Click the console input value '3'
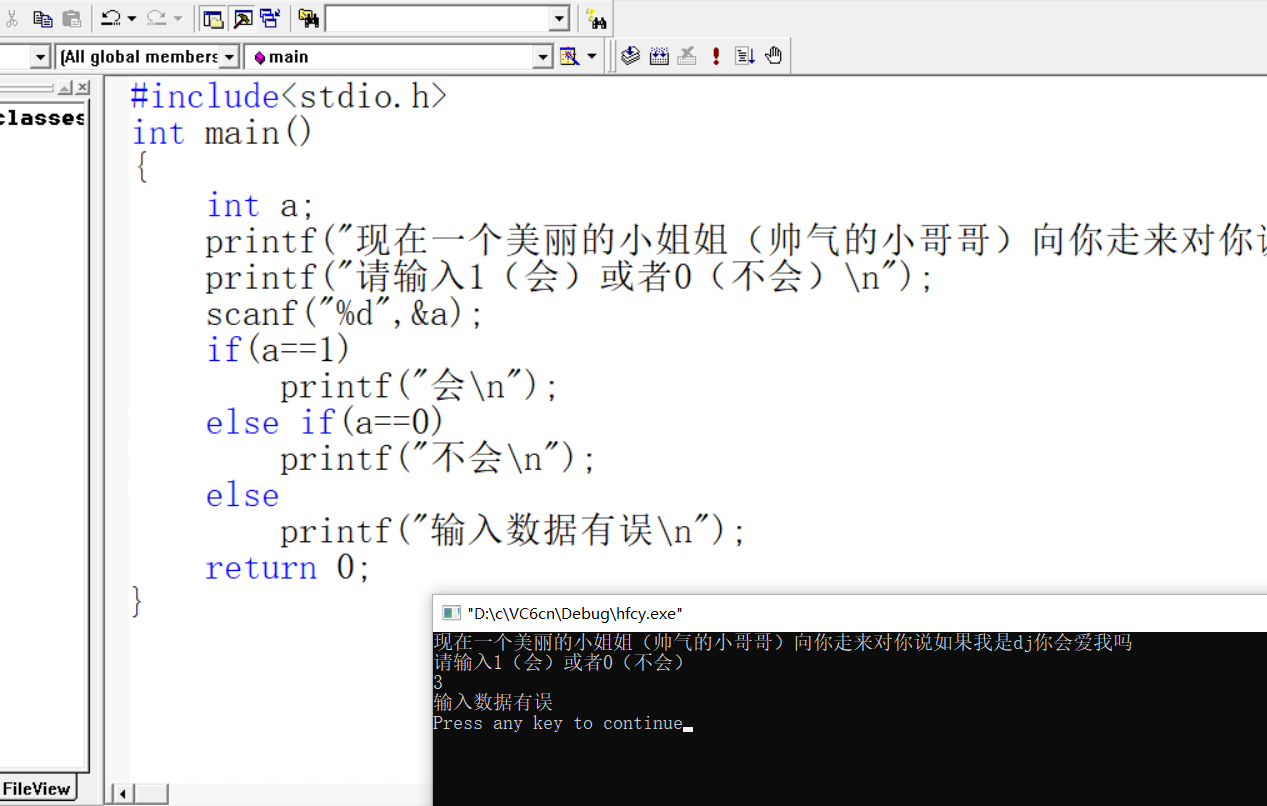This screenshot has width=1267, height=806. (438, 683)
